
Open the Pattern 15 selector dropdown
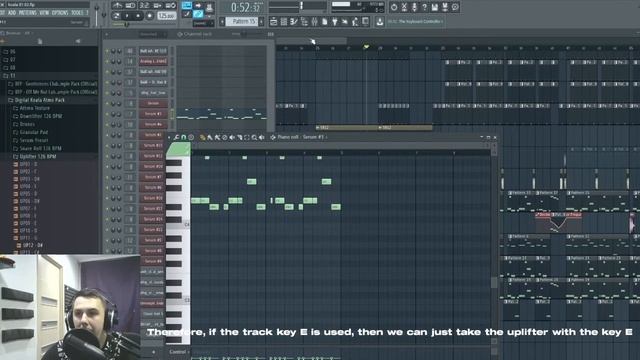click(x=242, y=21)
